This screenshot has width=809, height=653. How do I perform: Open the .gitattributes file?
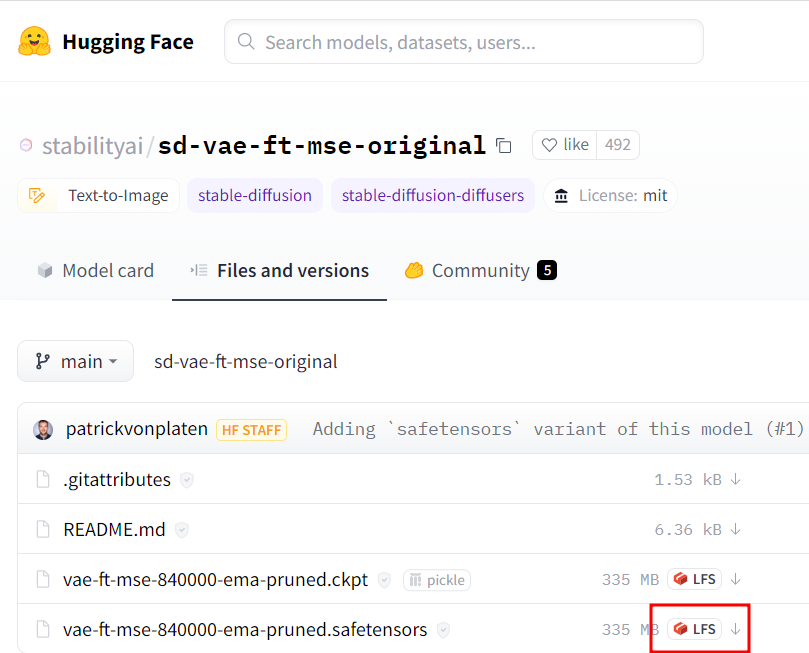pyautogui.click(x=117, y=480)
